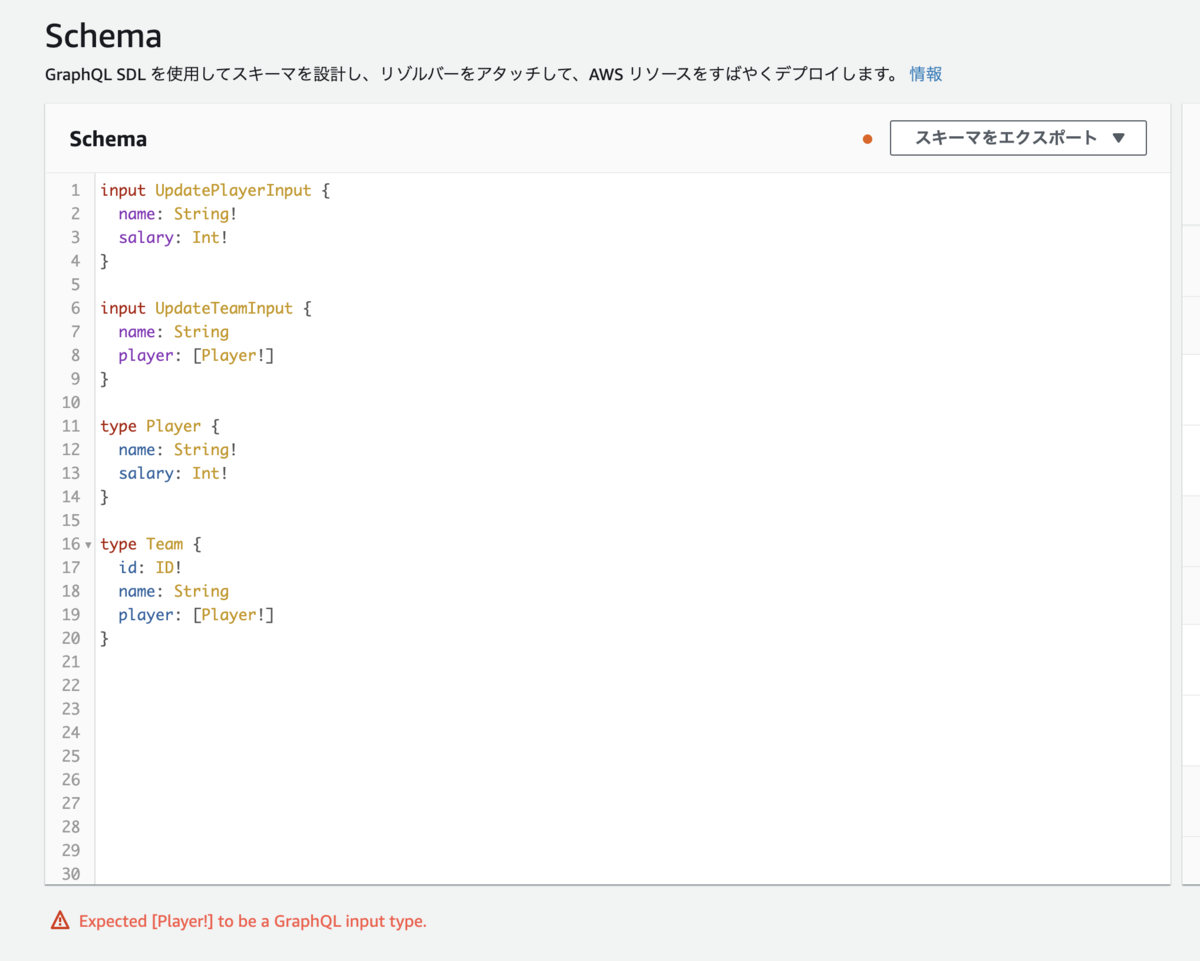Click line number 10 in the gutter
Image resolution: width=1200 pixels, height=961 pixels.
point(71,403)
